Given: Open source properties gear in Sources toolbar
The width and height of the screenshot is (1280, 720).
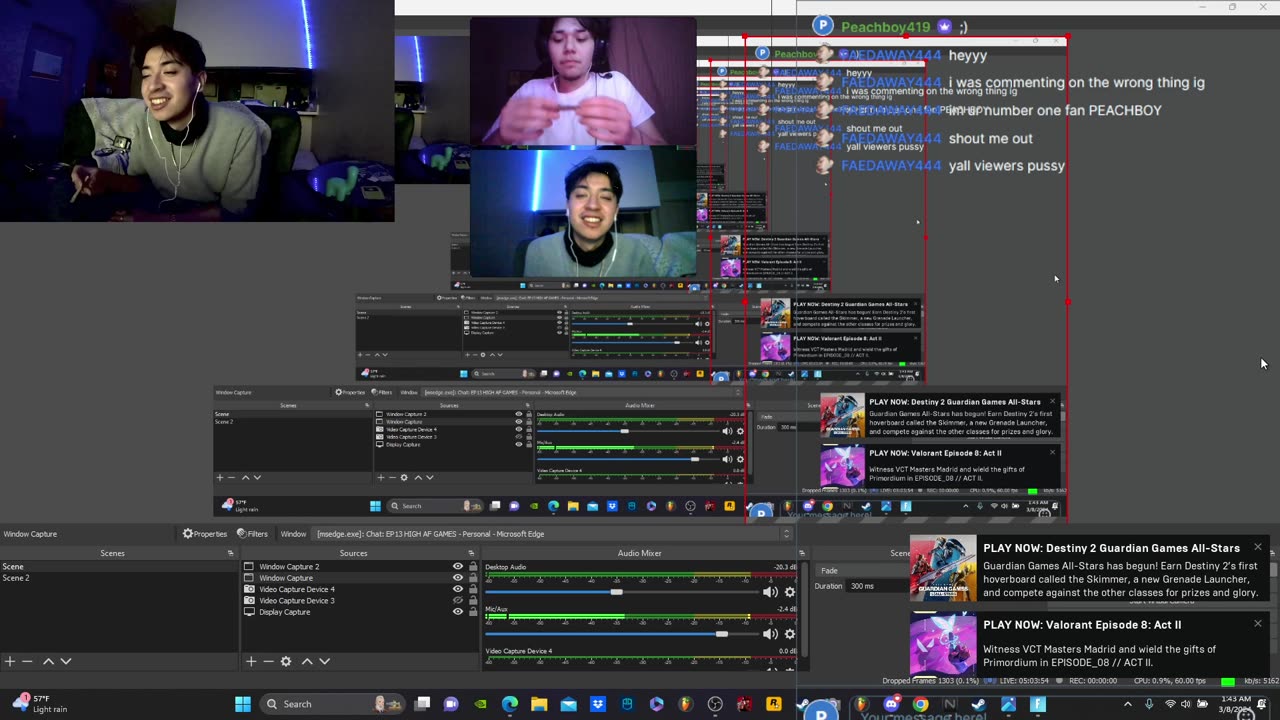Looking at the screenshot, I should 286,661.
